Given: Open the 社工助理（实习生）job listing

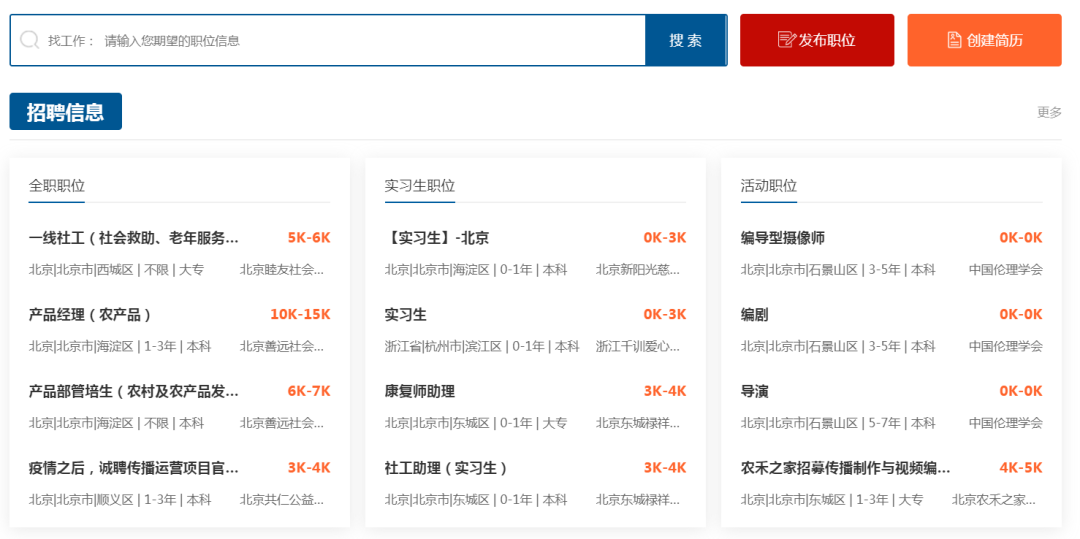Looking at the screenshot, I should (x=447, y=468).
